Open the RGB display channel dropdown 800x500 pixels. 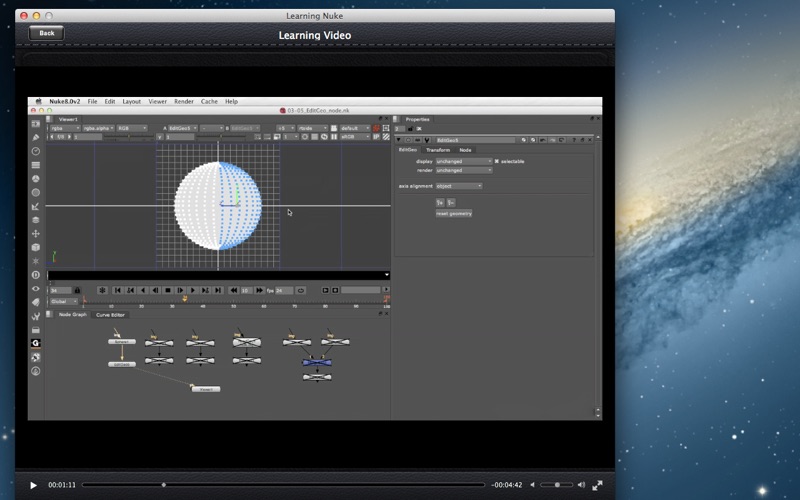click(132, 128)
